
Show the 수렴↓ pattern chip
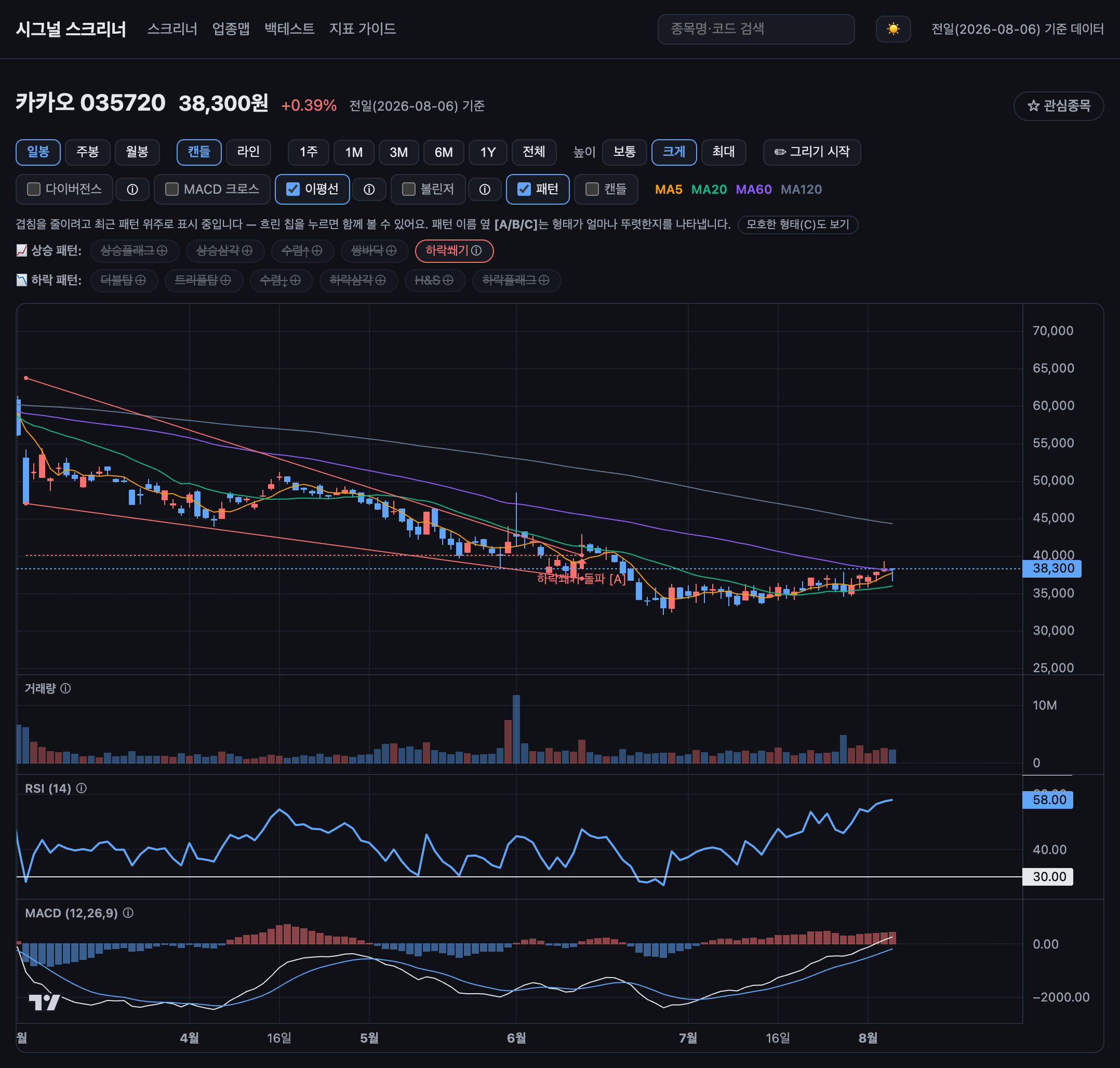(281, 280)
